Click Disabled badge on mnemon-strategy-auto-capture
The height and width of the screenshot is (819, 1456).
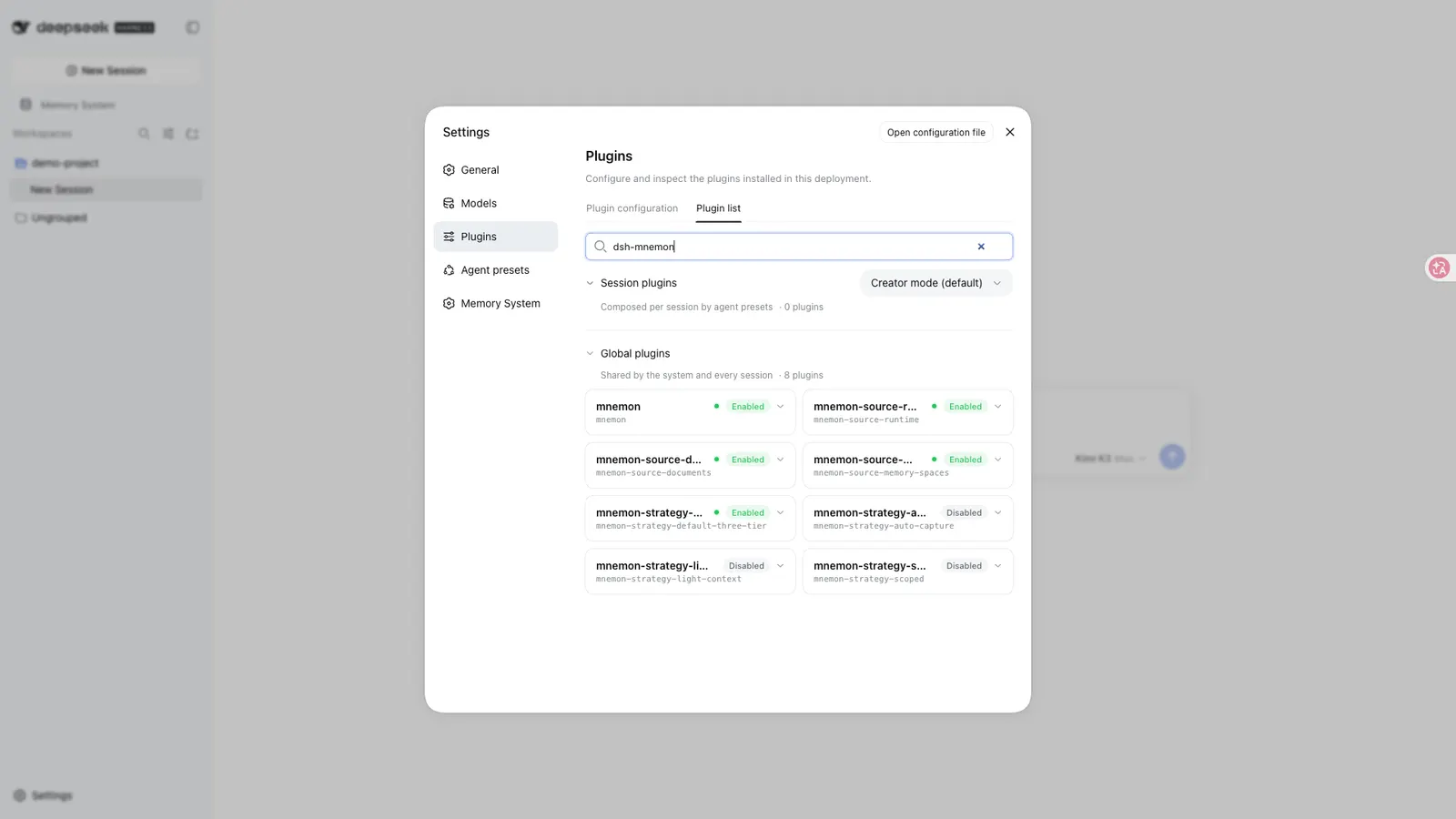point(964,512)
